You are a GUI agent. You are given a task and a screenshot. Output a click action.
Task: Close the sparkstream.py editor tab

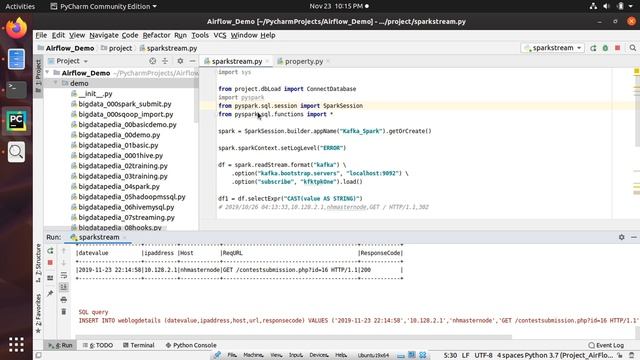click(x=267, y=61)
